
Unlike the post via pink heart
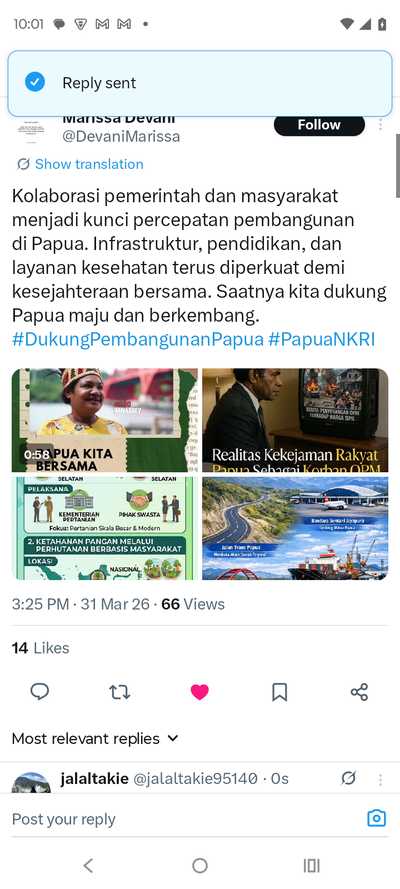[199, 692]
